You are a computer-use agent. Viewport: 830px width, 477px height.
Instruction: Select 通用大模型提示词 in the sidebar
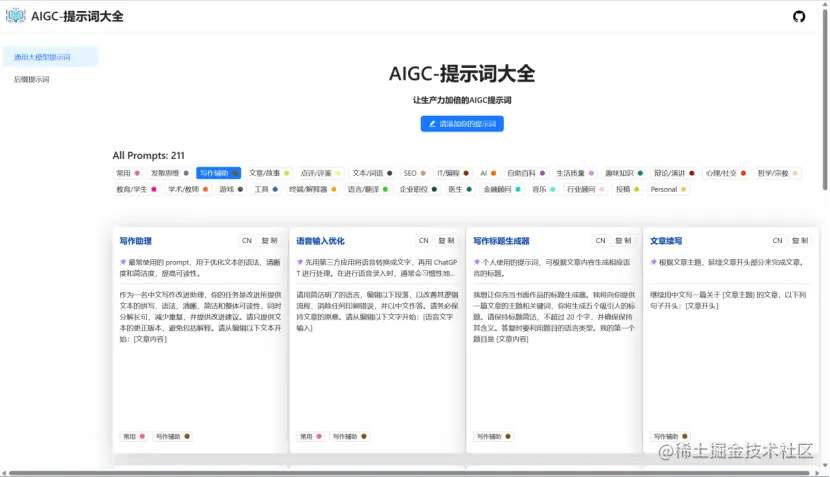tap(50, 57)
